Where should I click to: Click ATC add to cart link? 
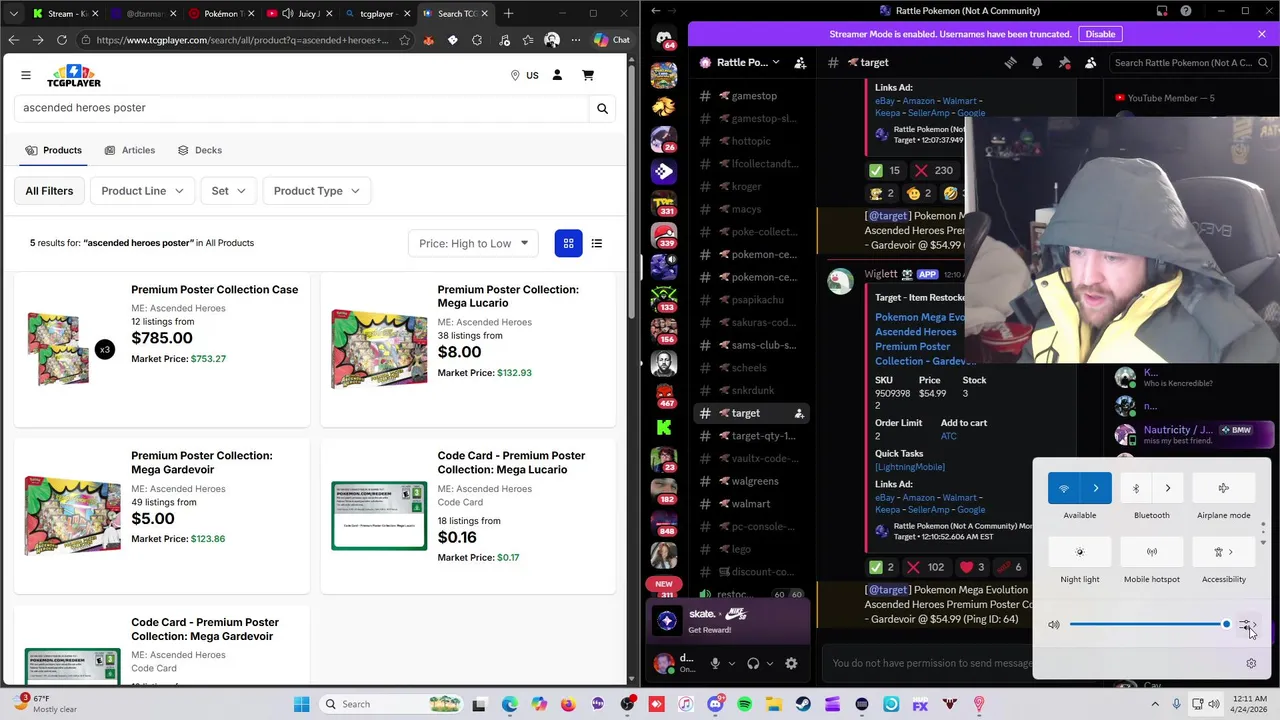coord(948,436)
